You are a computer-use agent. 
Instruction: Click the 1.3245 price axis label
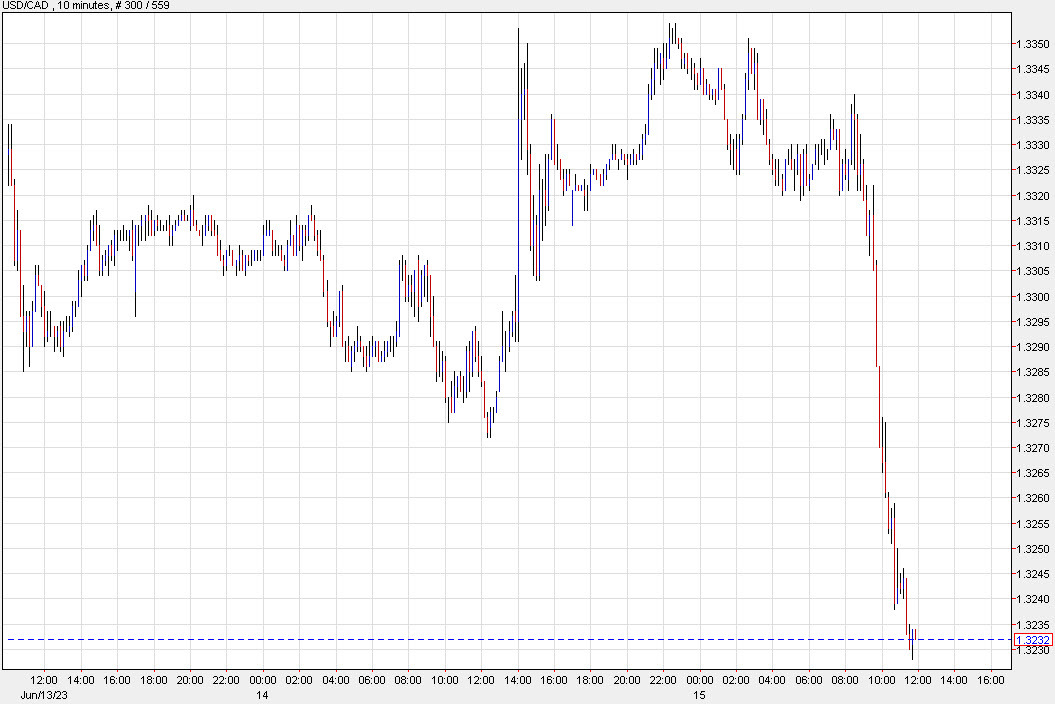click(x=1033, y=574)
